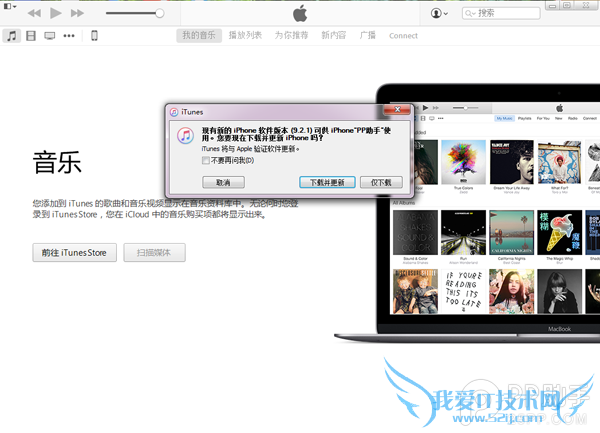Open the Sound & Color album cover
The height and width of the screenshot is (433, 600).
(415, 233)
